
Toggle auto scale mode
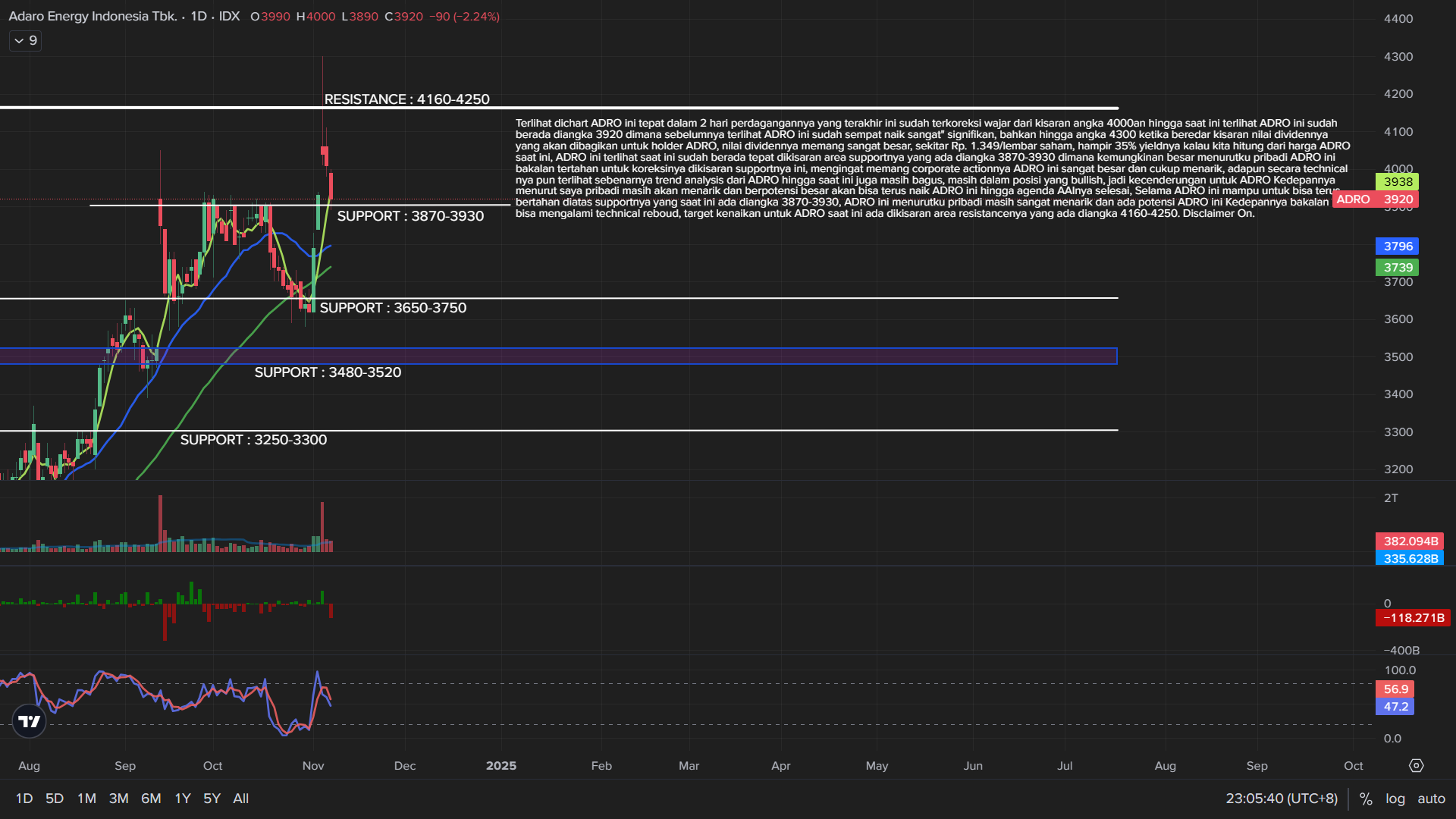coord(1431,799)
